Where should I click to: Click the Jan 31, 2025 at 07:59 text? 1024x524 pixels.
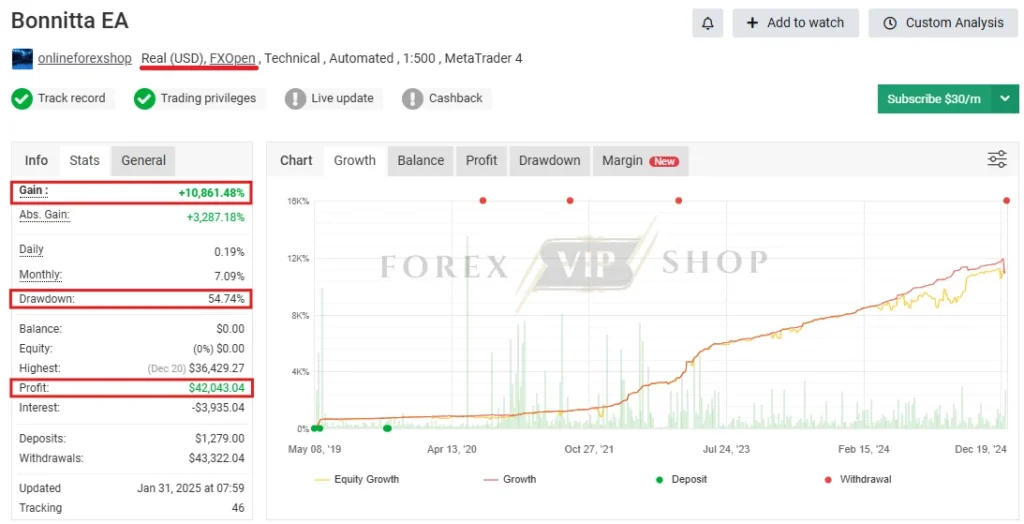pos(191,488)
